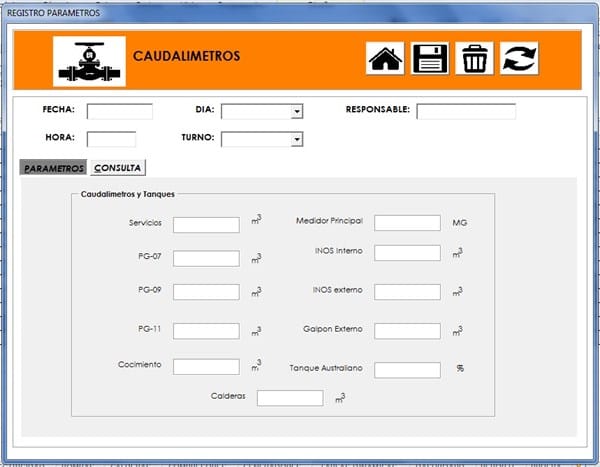Click the 'TURNO:' label

[x=198, y=137]
